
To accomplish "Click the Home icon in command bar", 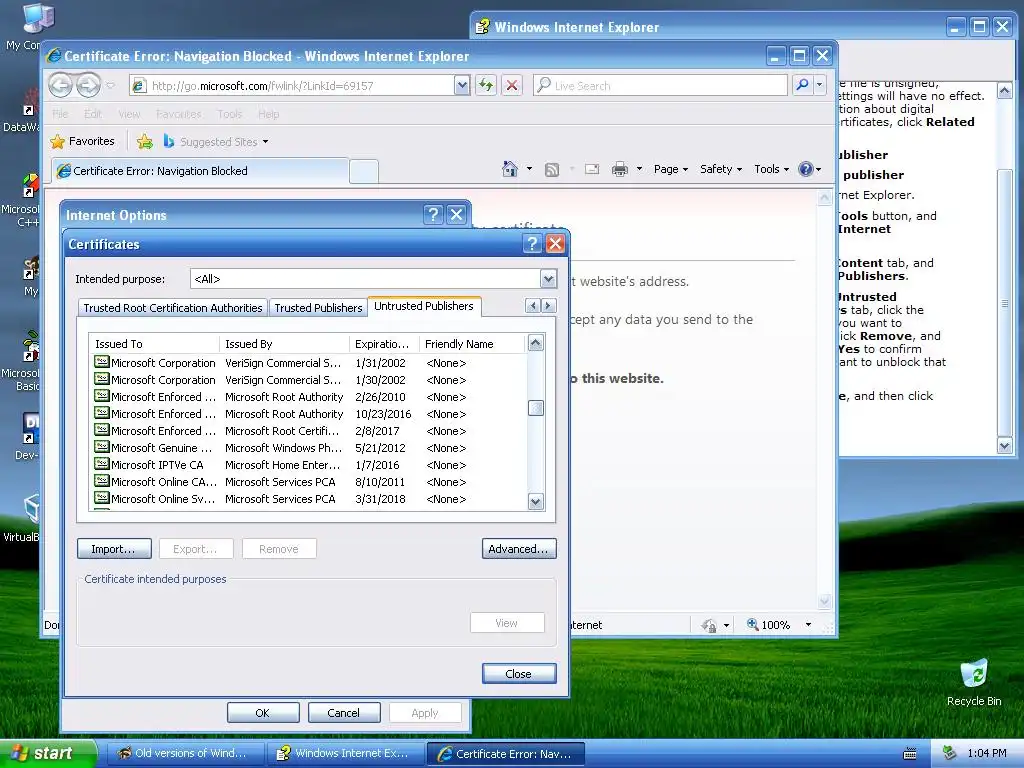I will coord(509,169).
